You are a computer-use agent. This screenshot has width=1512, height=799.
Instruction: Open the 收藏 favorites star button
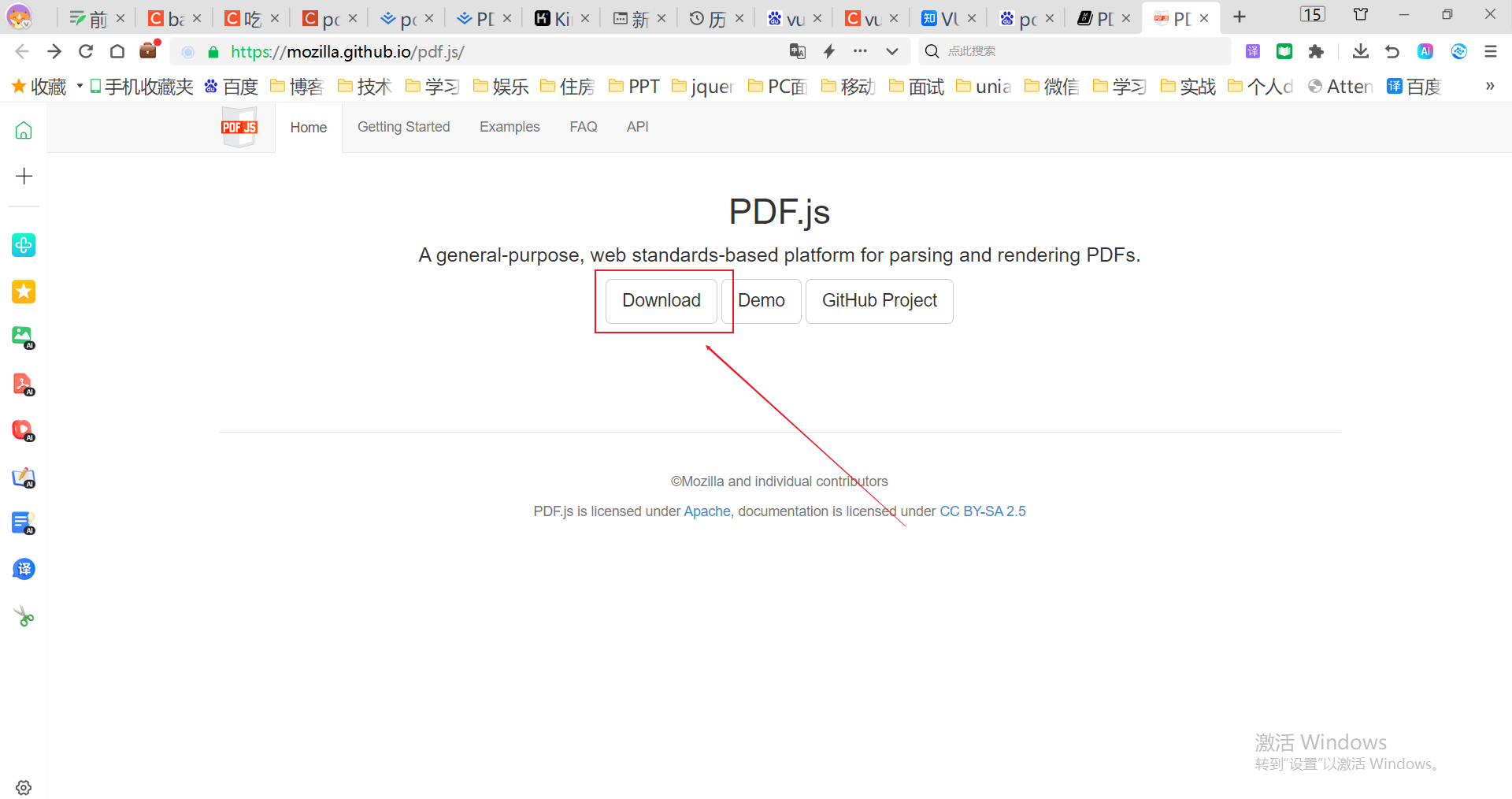coord(39,87)
